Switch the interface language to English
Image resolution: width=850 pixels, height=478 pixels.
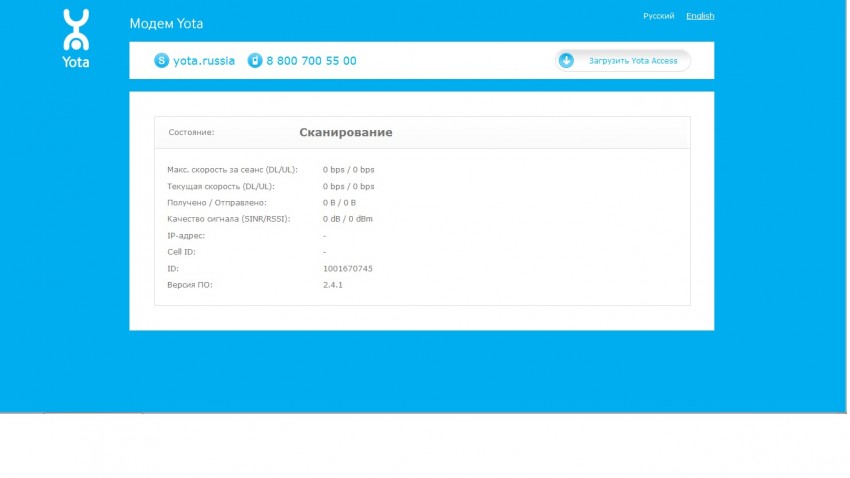point(700,16)
